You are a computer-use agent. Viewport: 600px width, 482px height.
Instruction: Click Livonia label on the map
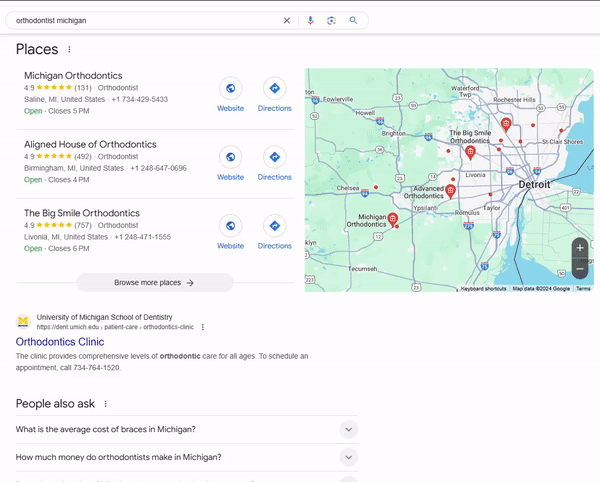(475, 175)
